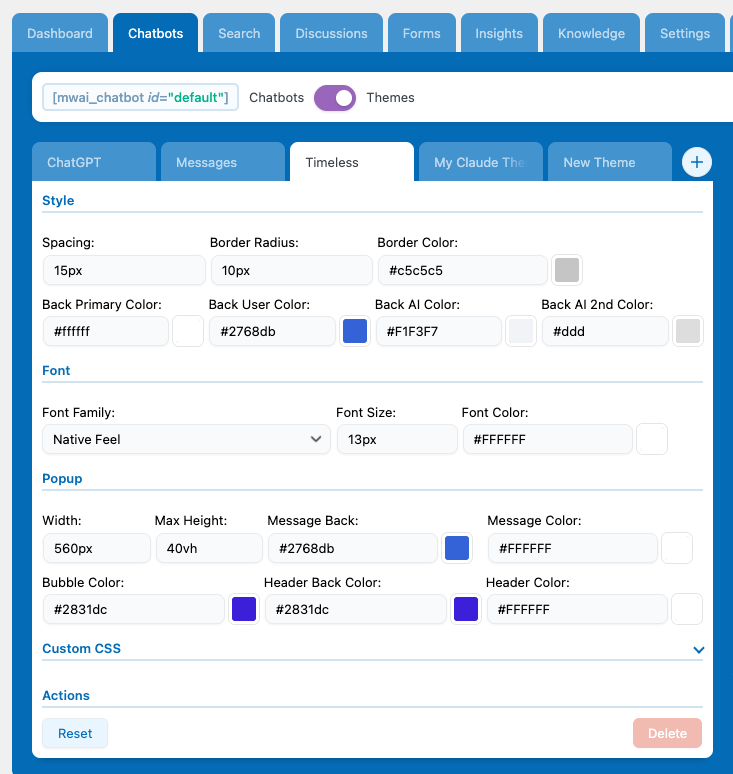The height and width of the screenshot is (774, 733).
Task: Open the Back AI 2nd Color swatch
Action: (x=688, y=331)
